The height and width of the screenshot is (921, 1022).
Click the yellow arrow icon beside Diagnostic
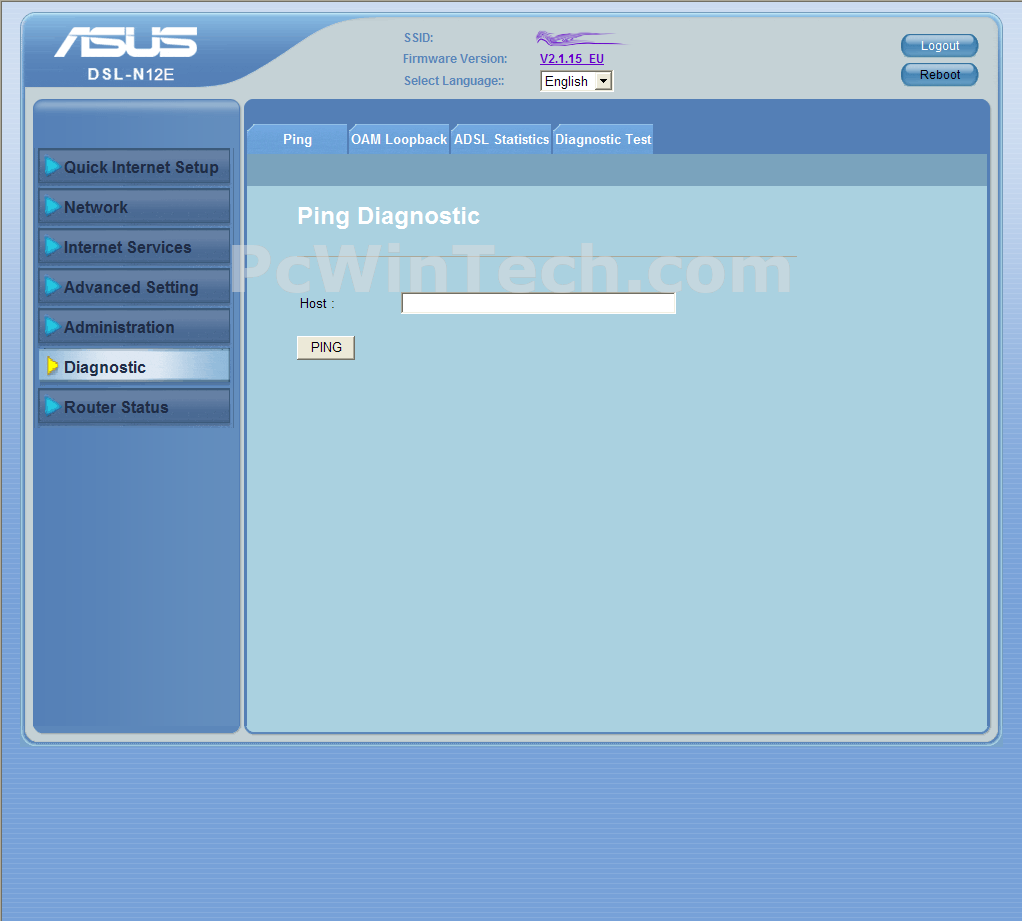pyautogui.click(x=52, y=366)
